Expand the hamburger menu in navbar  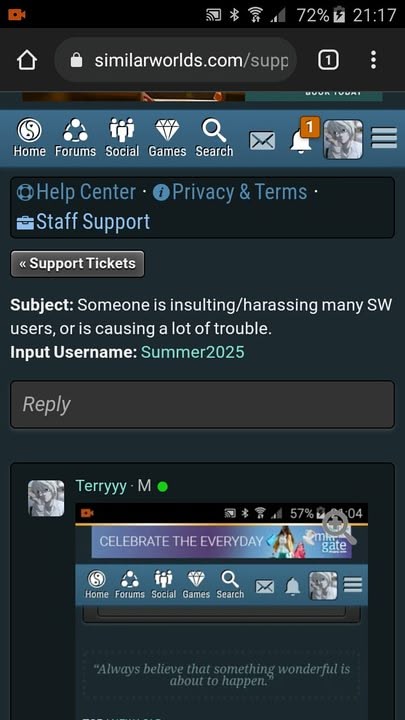[384, 138]
